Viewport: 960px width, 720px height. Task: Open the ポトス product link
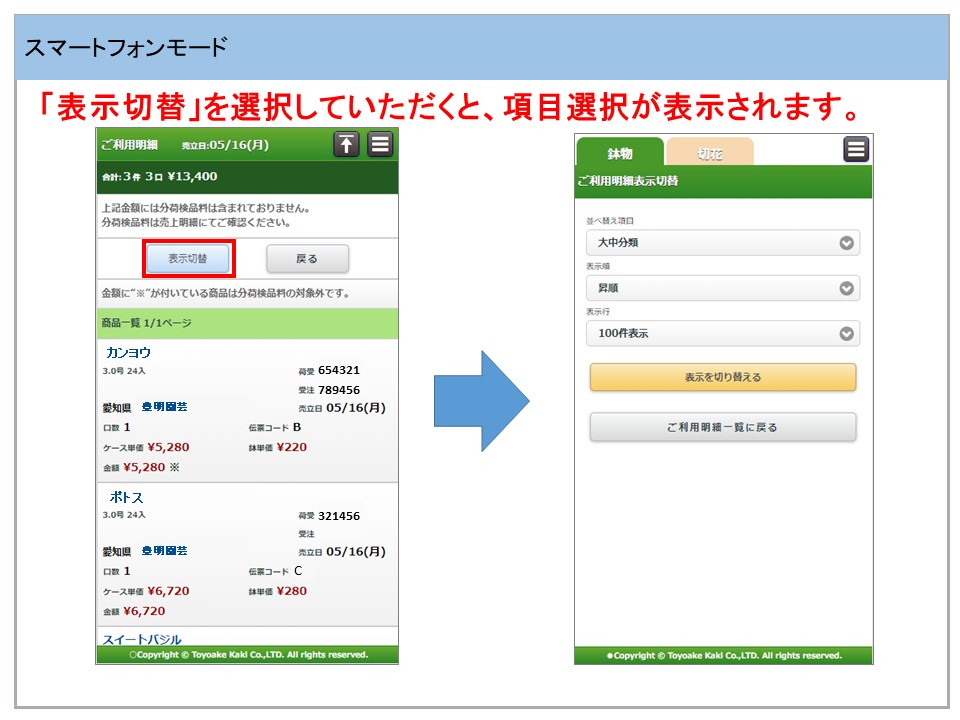pos(125,497)
